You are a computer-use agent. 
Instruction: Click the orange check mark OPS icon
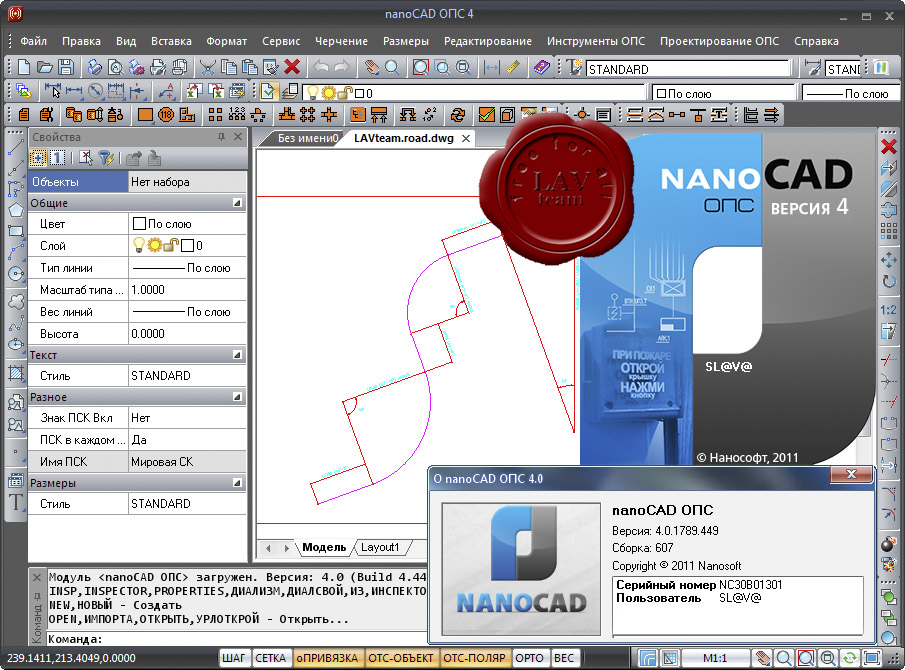[487, 115]
